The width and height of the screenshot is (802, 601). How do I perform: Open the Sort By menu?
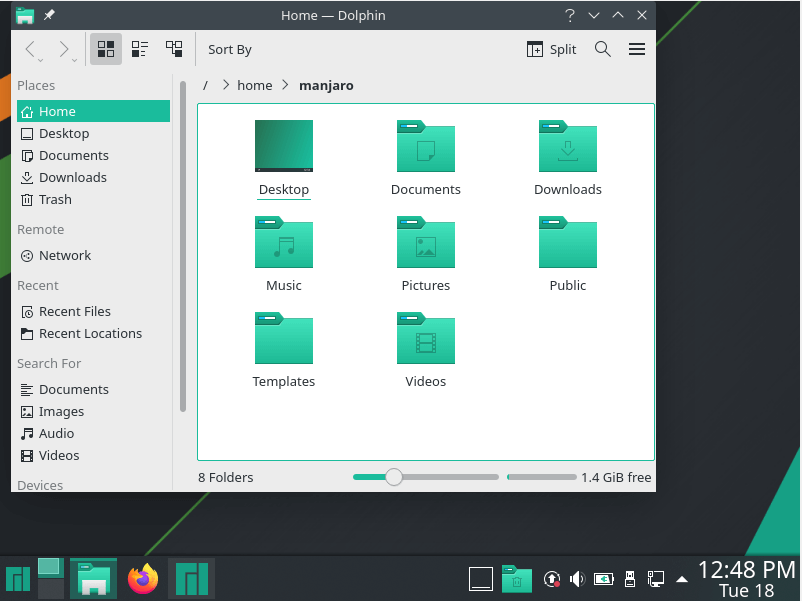228,49
